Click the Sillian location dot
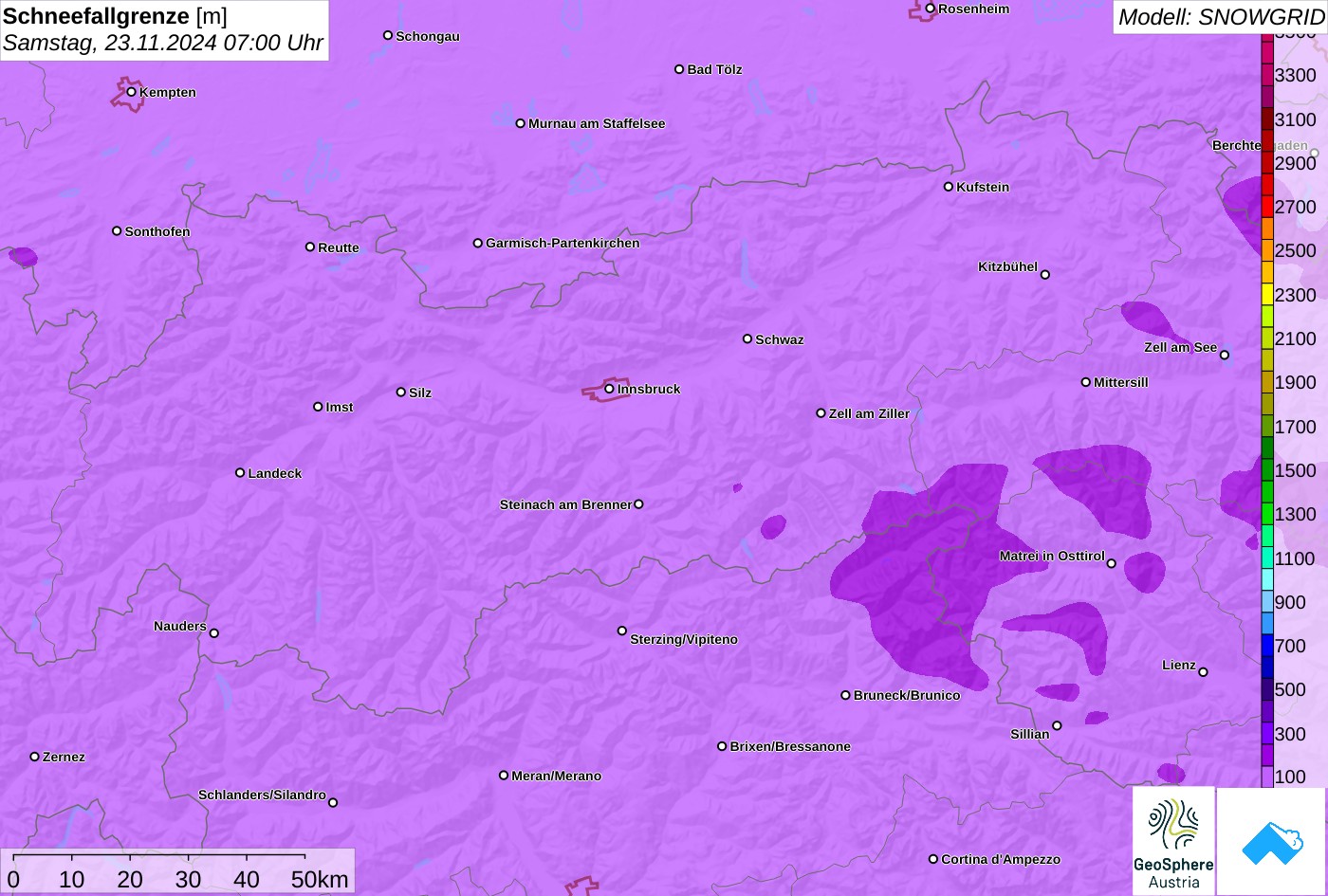Viewport: 1328px width, 896px height. 1057,726
